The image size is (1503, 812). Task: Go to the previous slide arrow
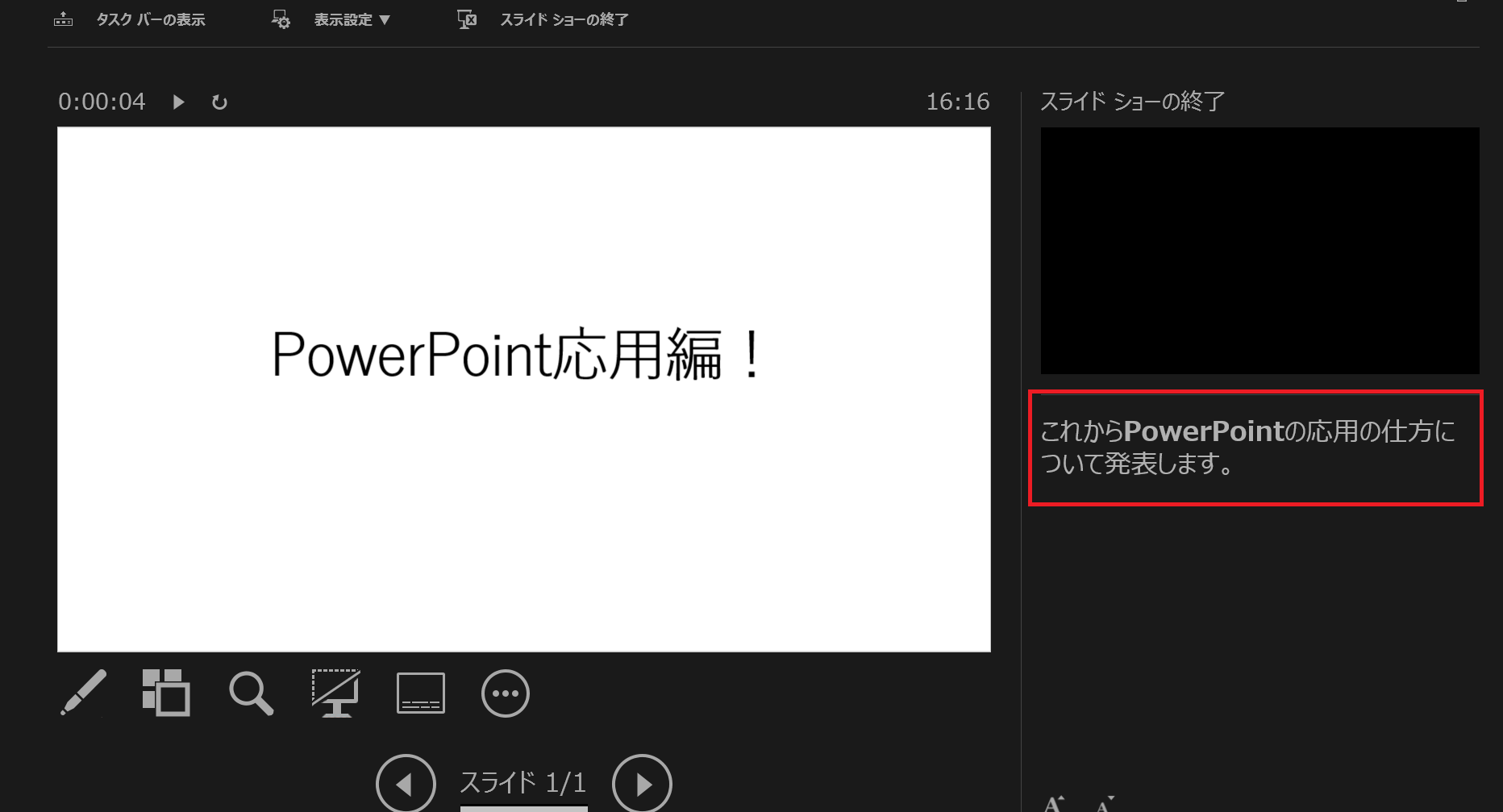click(x=406, y=783)
